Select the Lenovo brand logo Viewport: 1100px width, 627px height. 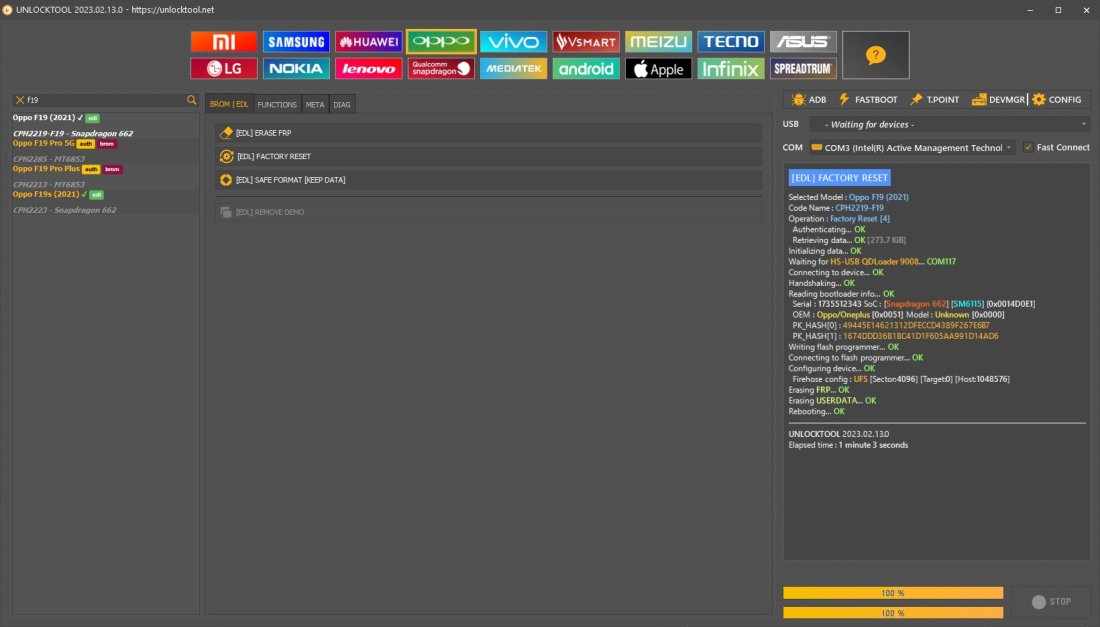368,69
